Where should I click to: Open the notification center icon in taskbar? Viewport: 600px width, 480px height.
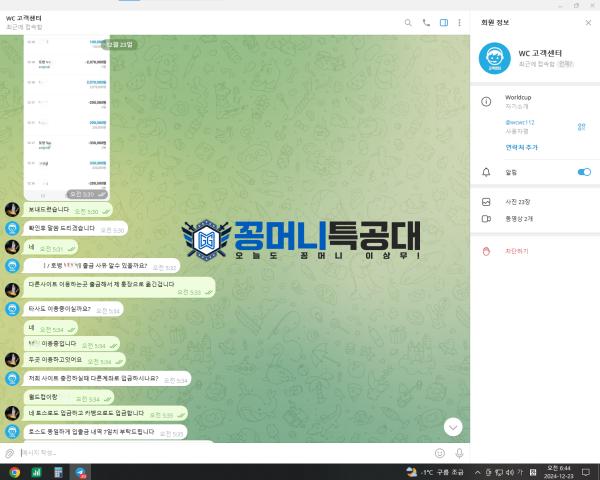[x=586, y=472]
